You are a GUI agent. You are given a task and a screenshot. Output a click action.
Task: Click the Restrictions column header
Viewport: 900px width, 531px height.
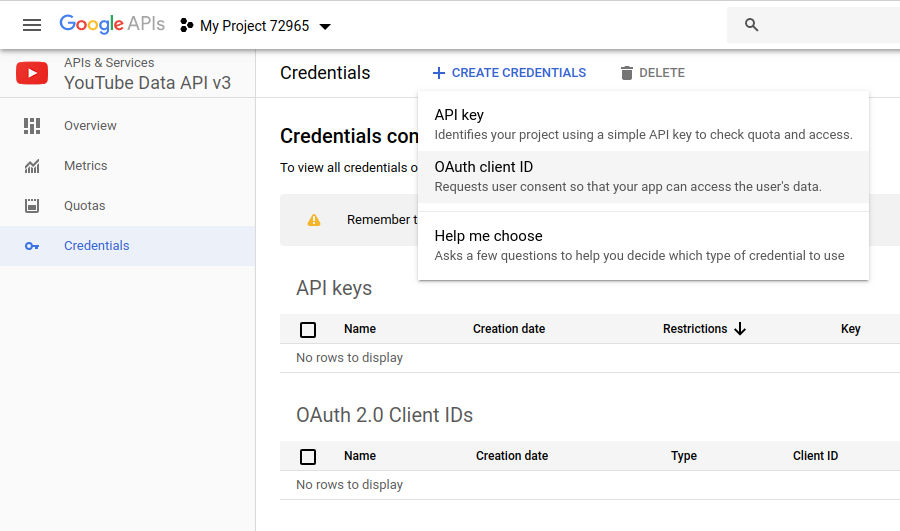695,329
